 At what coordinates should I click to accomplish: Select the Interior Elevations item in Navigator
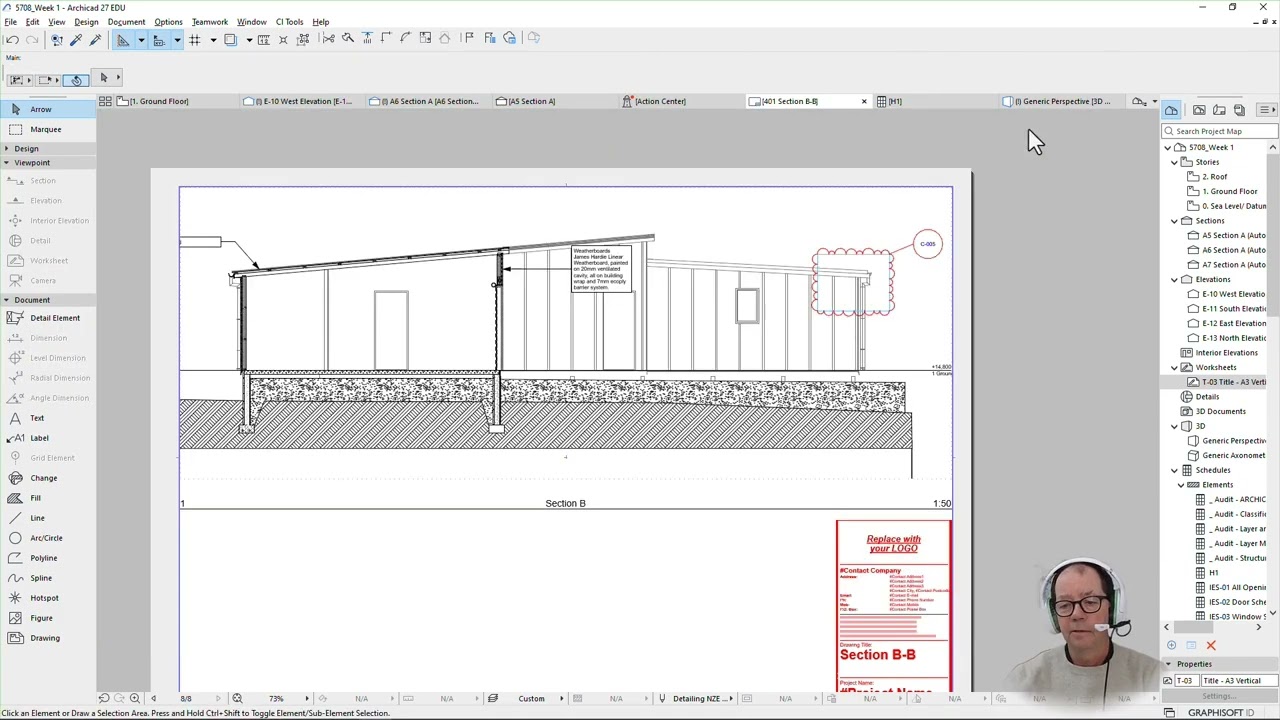[1226, 353]
